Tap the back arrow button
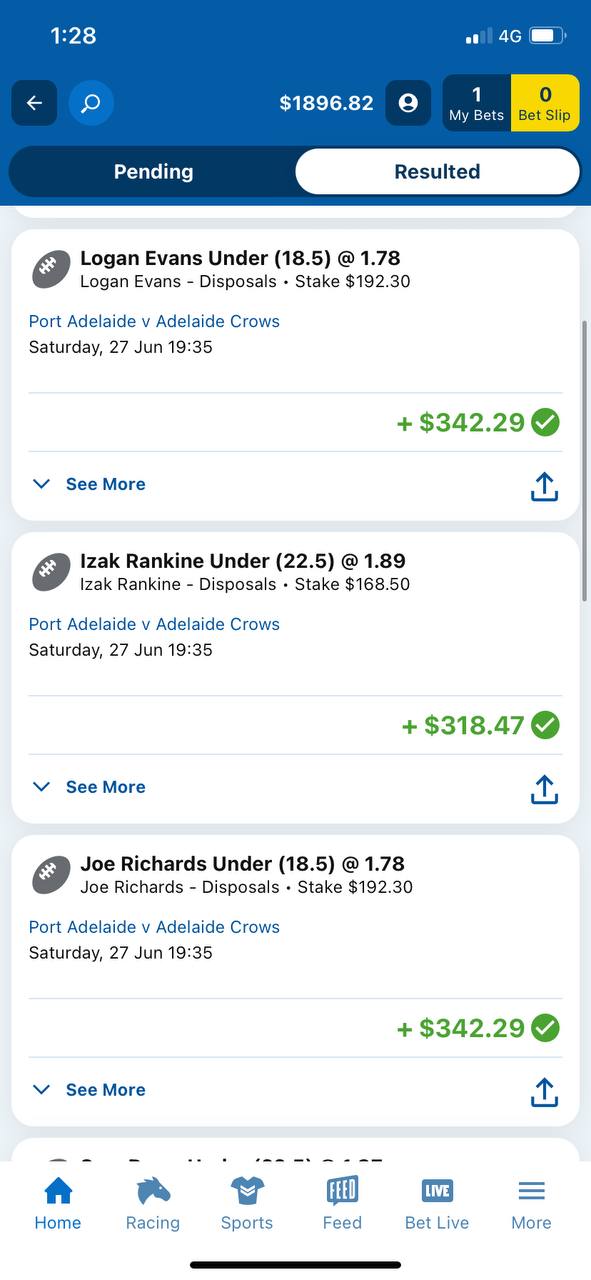Image resolution: width=591 pixels, height=1280 pixels. tap(34, 103)
